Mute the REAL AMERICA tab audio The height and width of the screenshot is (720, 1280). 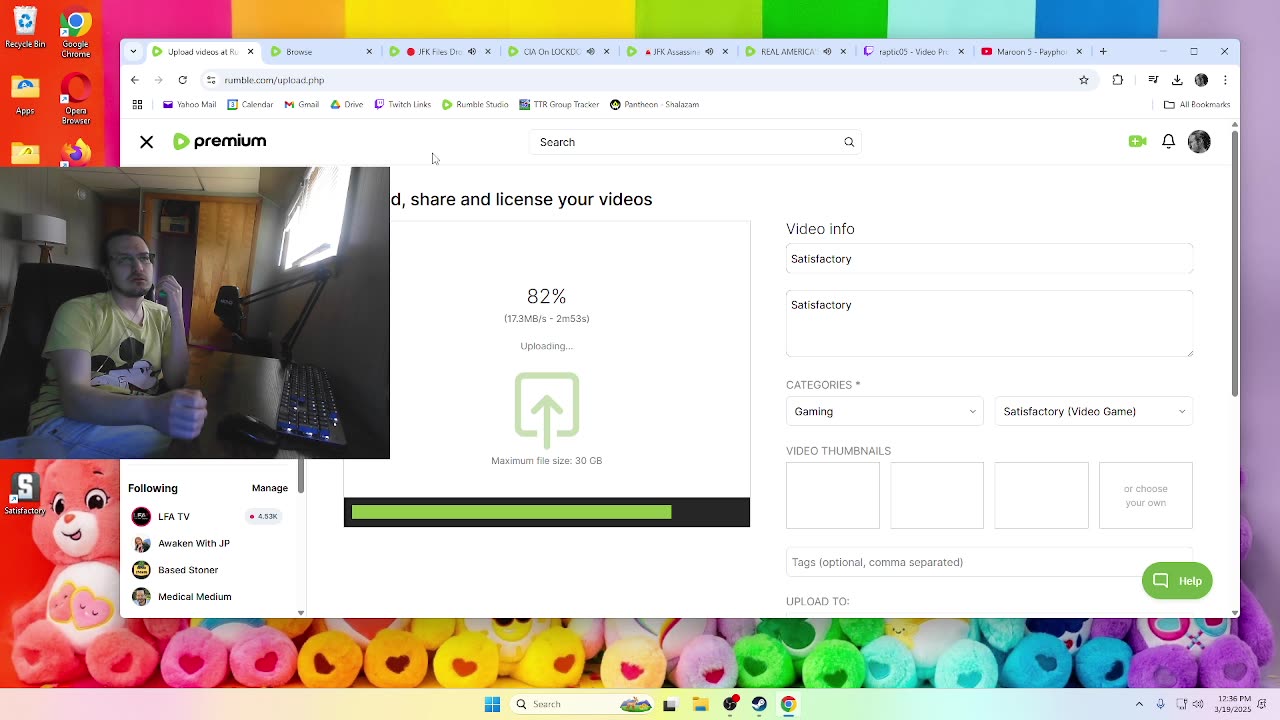pyautogui.click(x=827, y=52)
